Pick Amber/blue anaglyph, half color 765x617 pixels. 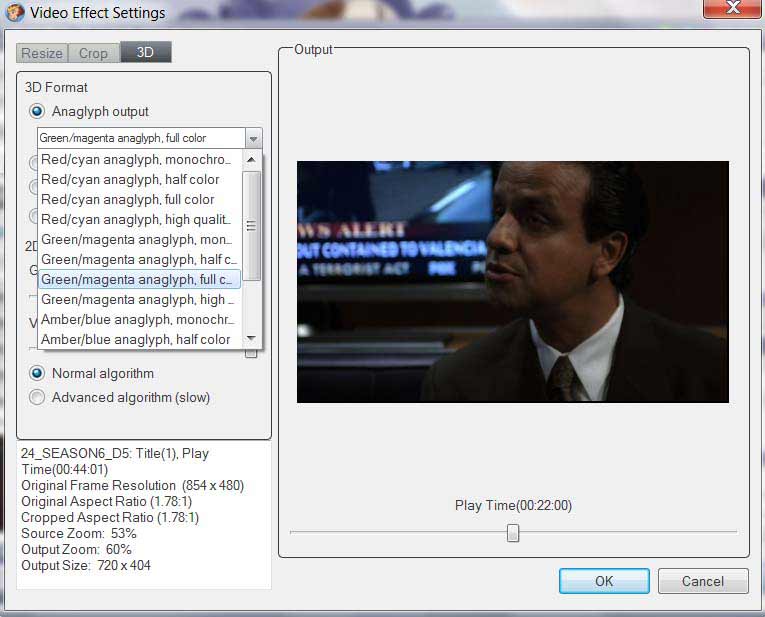coord(140,339)
